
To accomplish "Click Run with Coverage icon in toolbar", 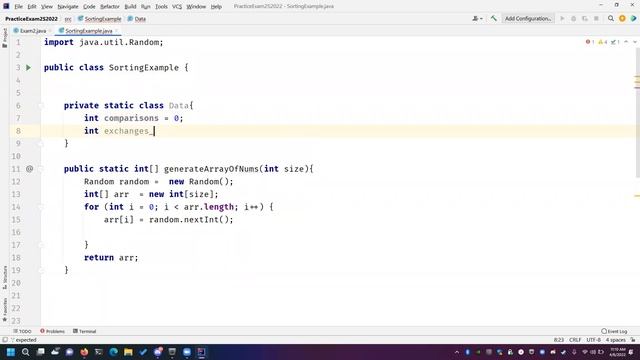I will [585, 18].
